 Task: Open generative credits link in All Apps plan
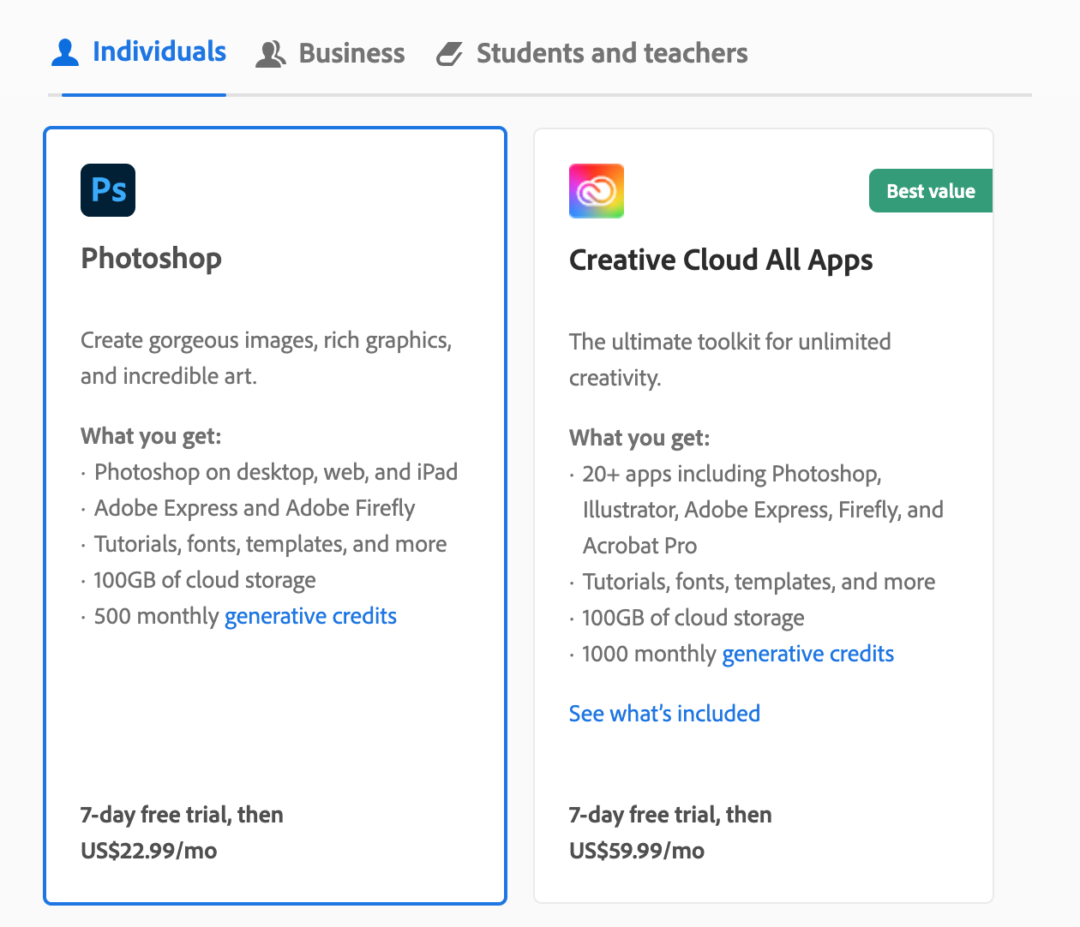[x=808, y=654]
